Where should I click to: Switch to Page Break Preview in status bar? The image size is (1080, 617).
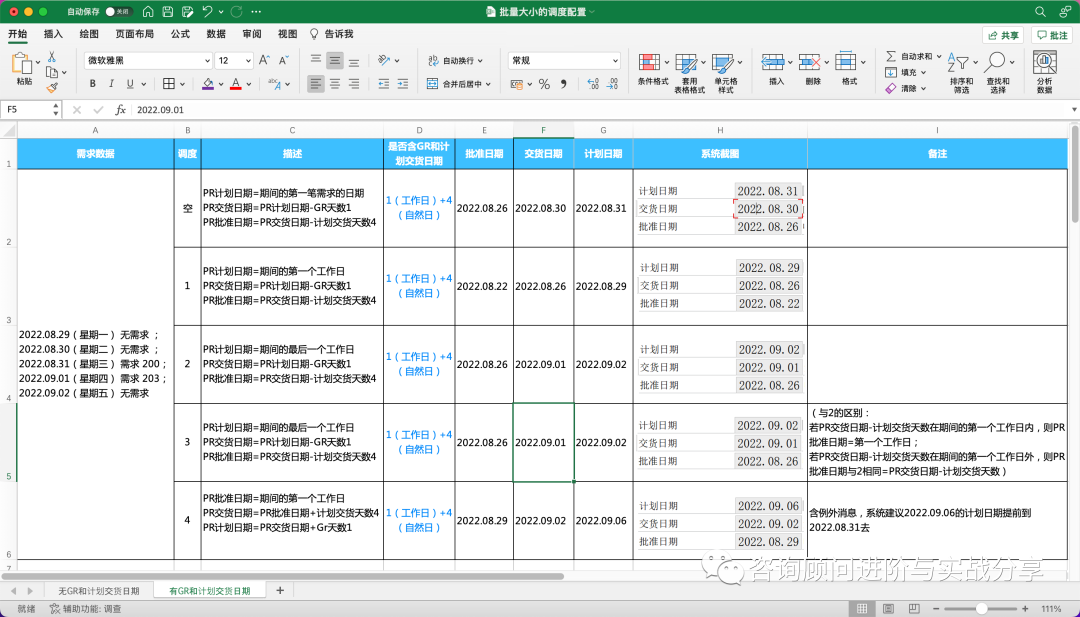[914, 609]
